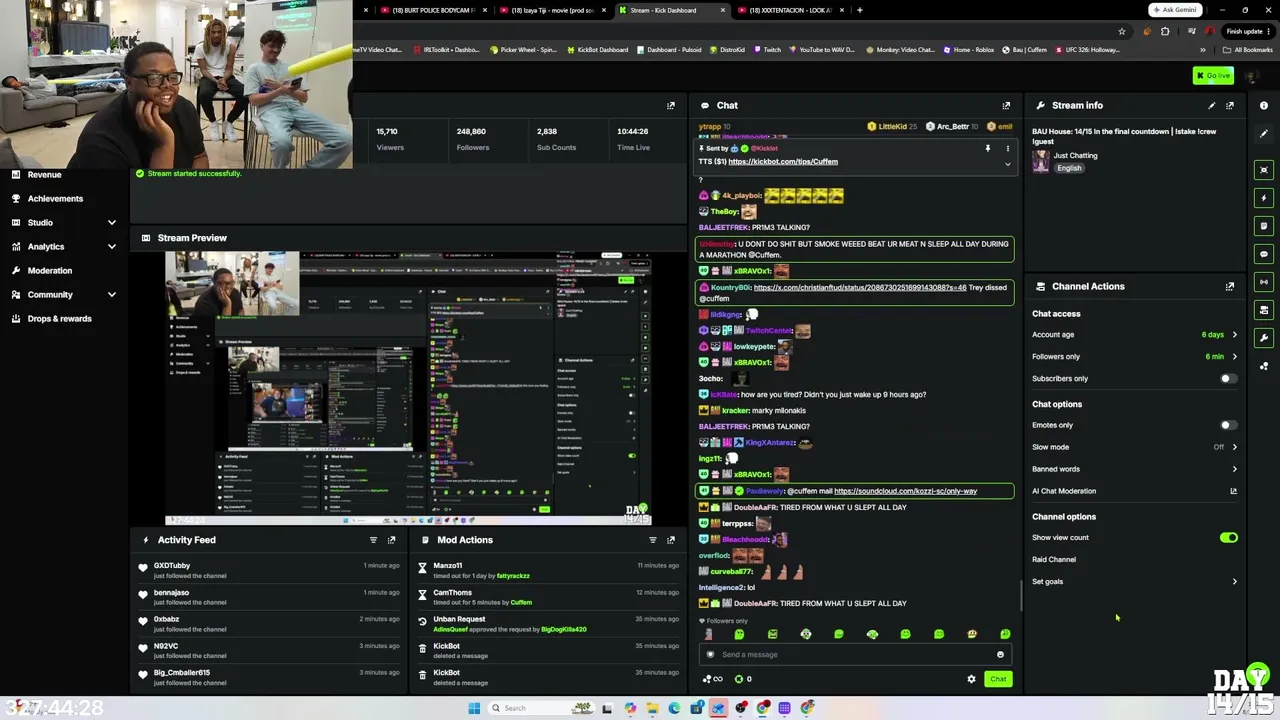Pop out the Mod Actions panel
This screenshot has height=720, width=1280.
click(671, 540)
